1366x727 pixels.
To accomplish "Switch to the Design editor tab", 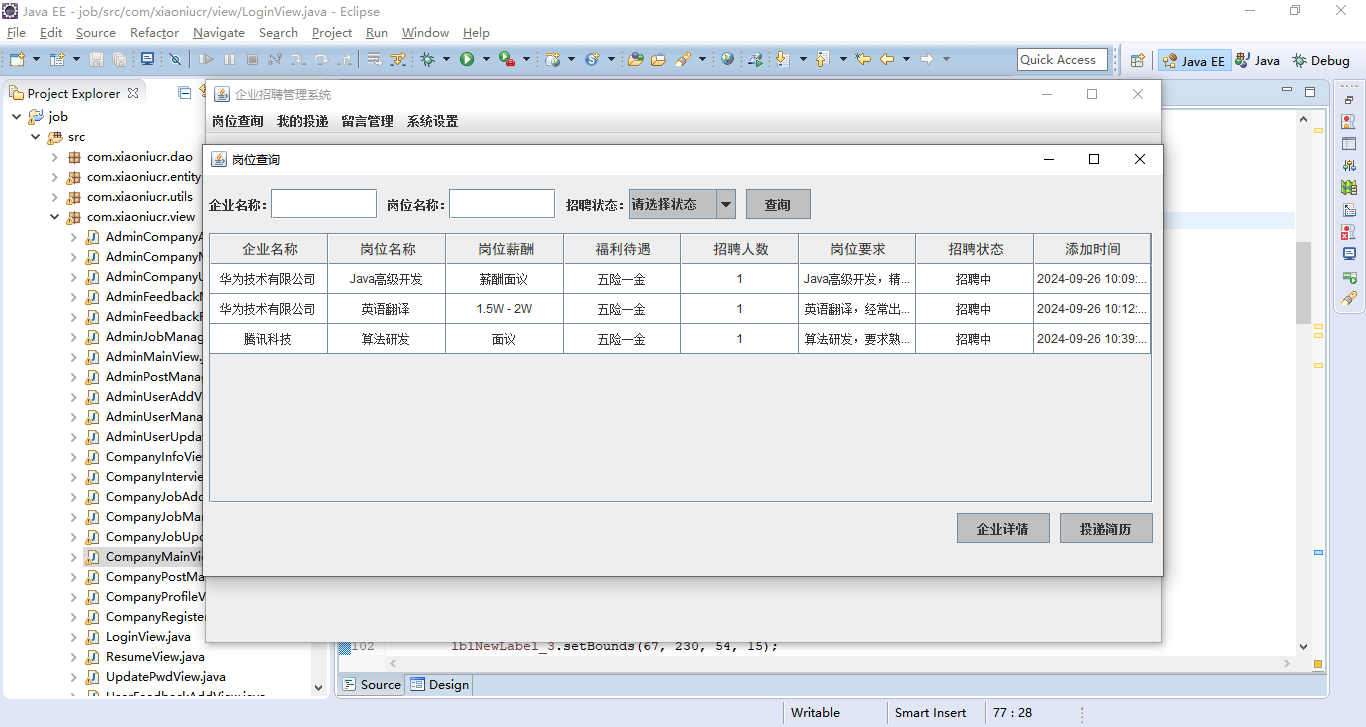I will pyautogui.click(x=439, y=684).
